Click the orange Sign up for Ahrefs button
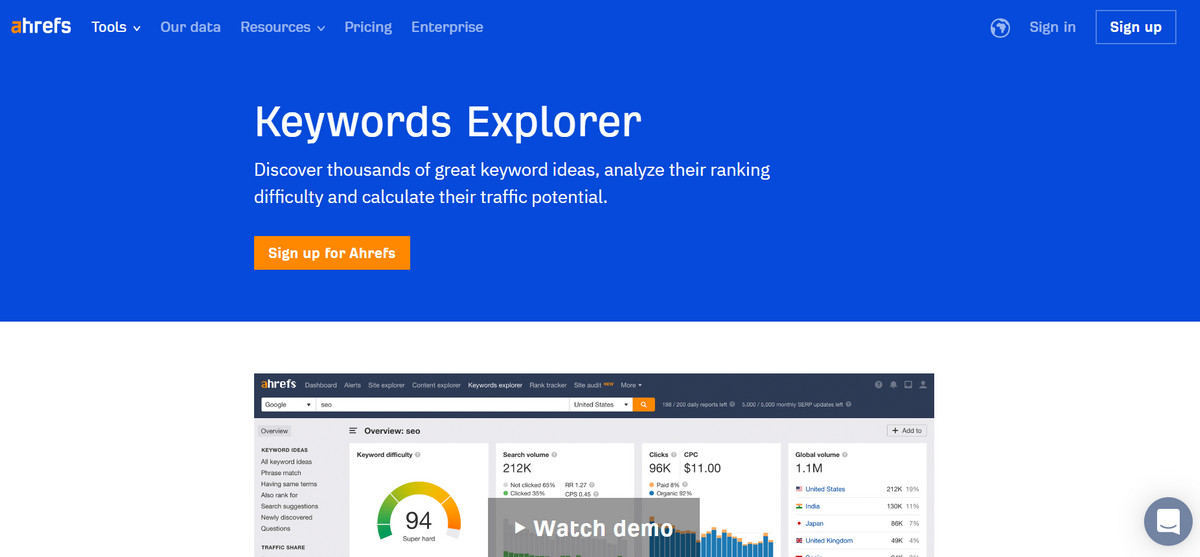The image size is (1200, 557). coord(332,253)
